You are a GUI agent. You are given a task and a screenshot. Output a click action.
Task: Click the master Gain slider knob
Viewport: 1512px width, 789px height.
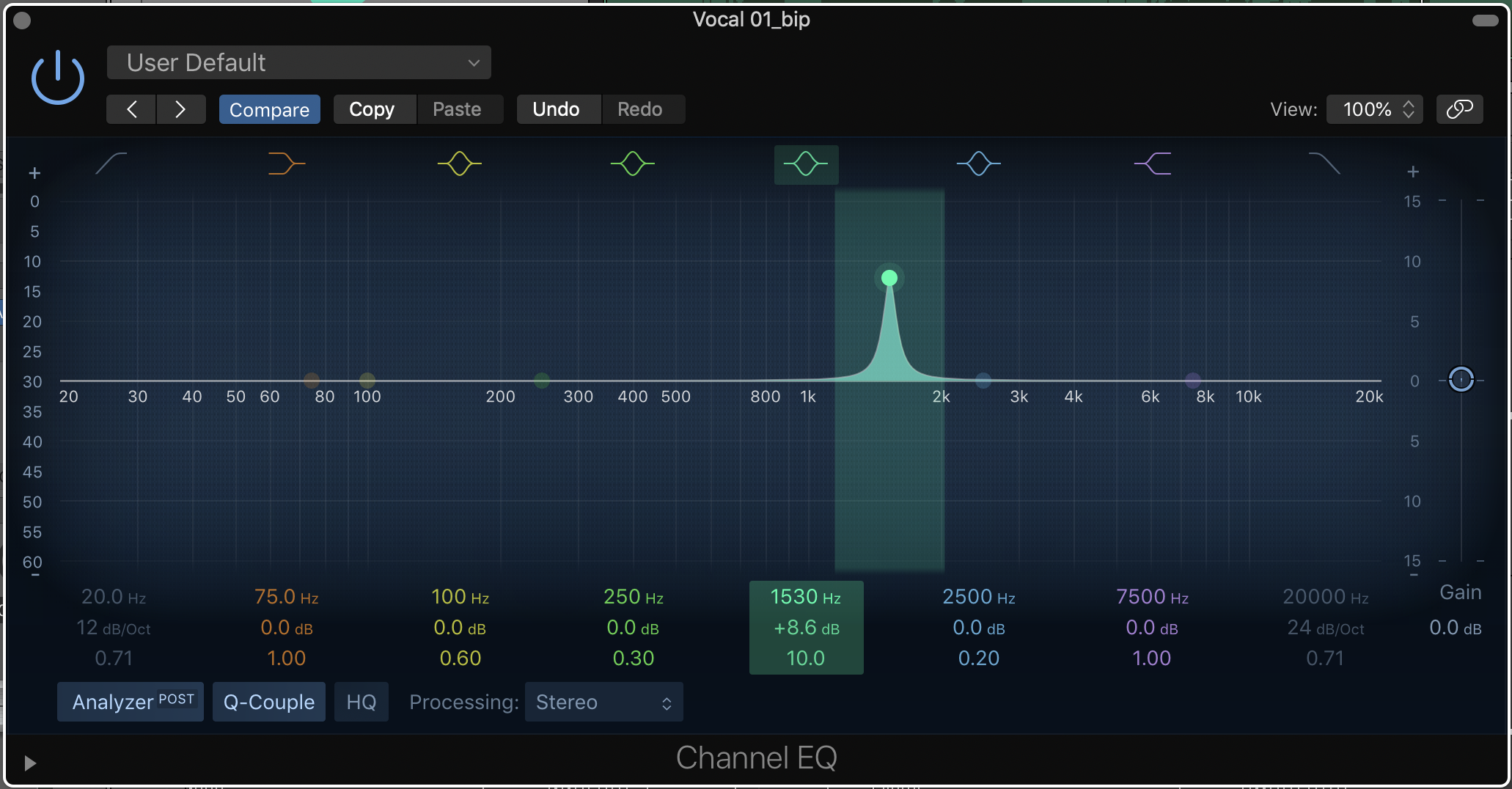(x=1461, y=379)
